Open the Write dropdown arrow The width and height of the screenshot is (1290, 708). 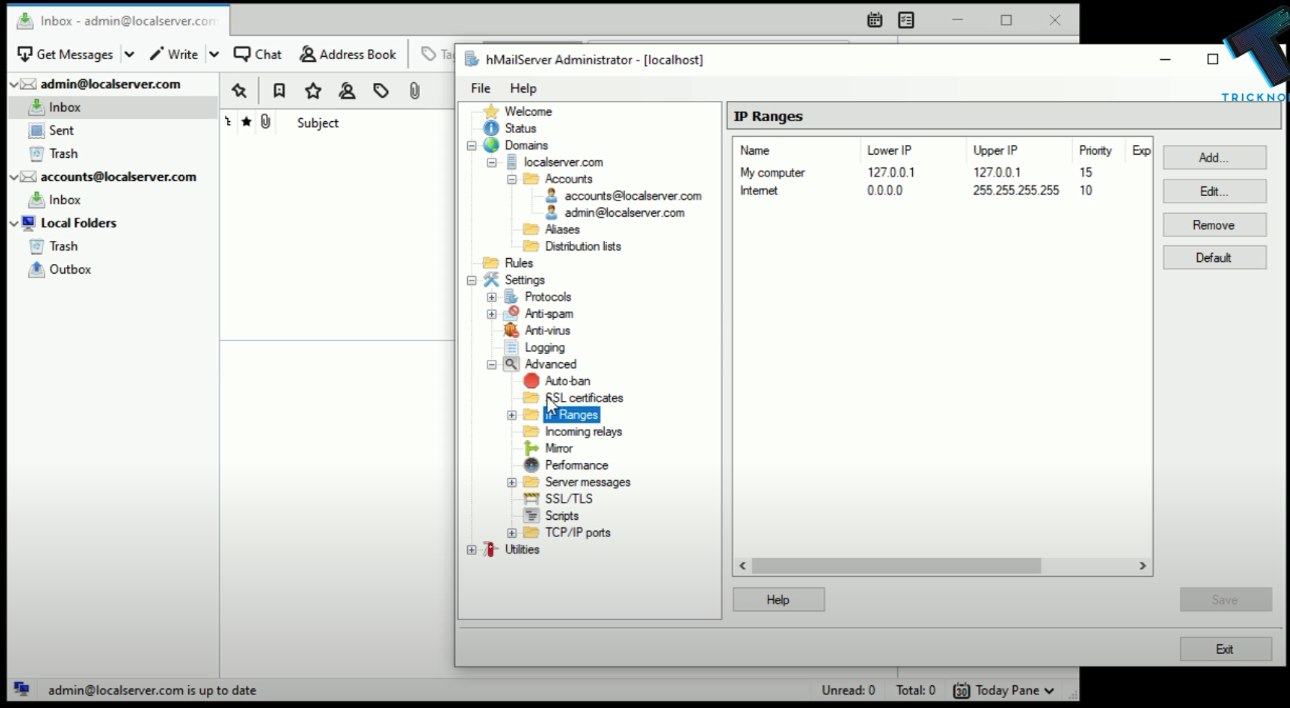point(213,54)
